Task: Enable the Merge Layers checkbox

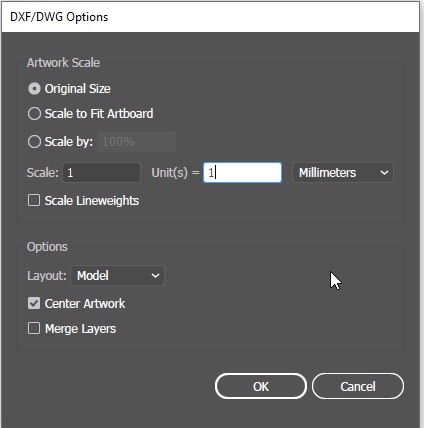Action: click(34, 329)
